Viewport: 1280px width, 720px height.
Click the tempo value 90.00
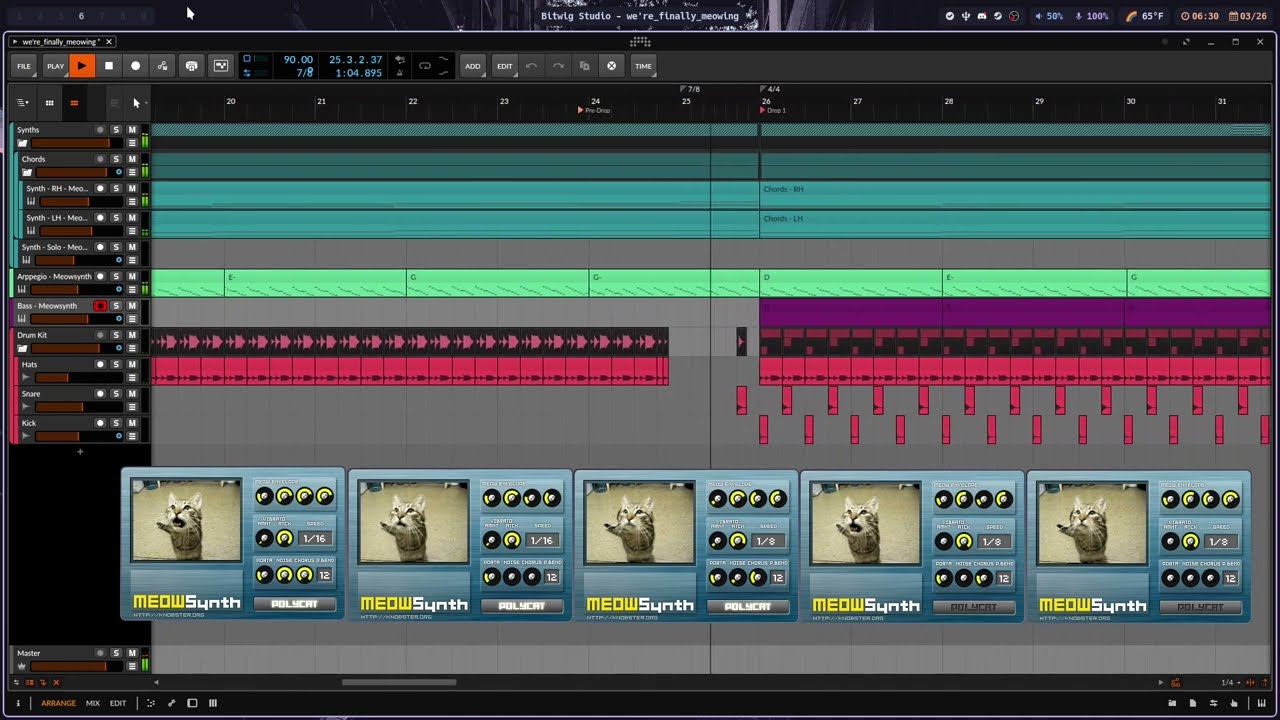point(298,60)
